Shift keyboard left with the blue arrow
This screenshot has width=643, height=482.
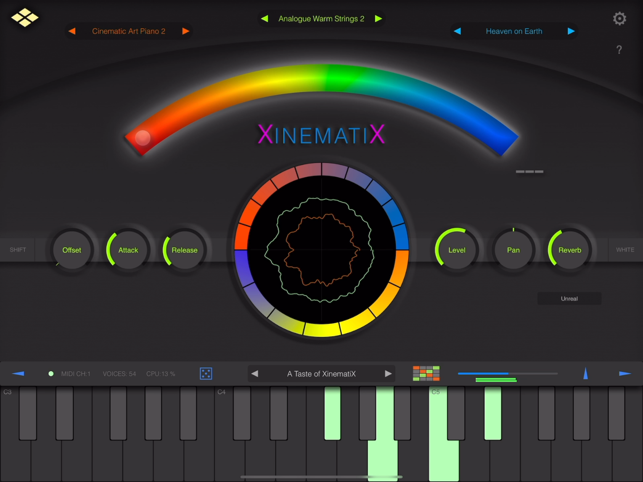click(18, 373)
